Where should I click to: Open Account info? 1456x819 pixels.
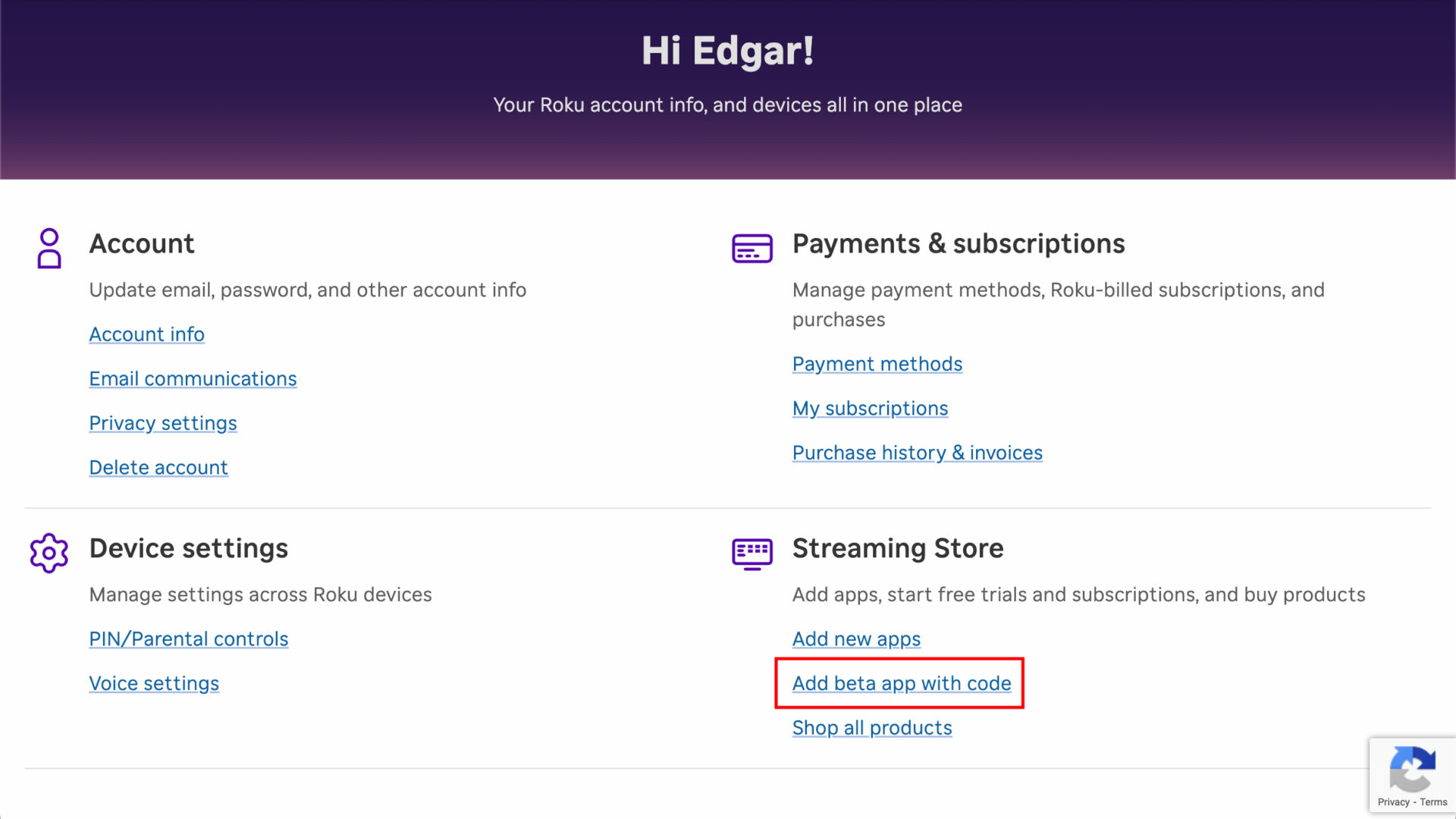[146, 334]
